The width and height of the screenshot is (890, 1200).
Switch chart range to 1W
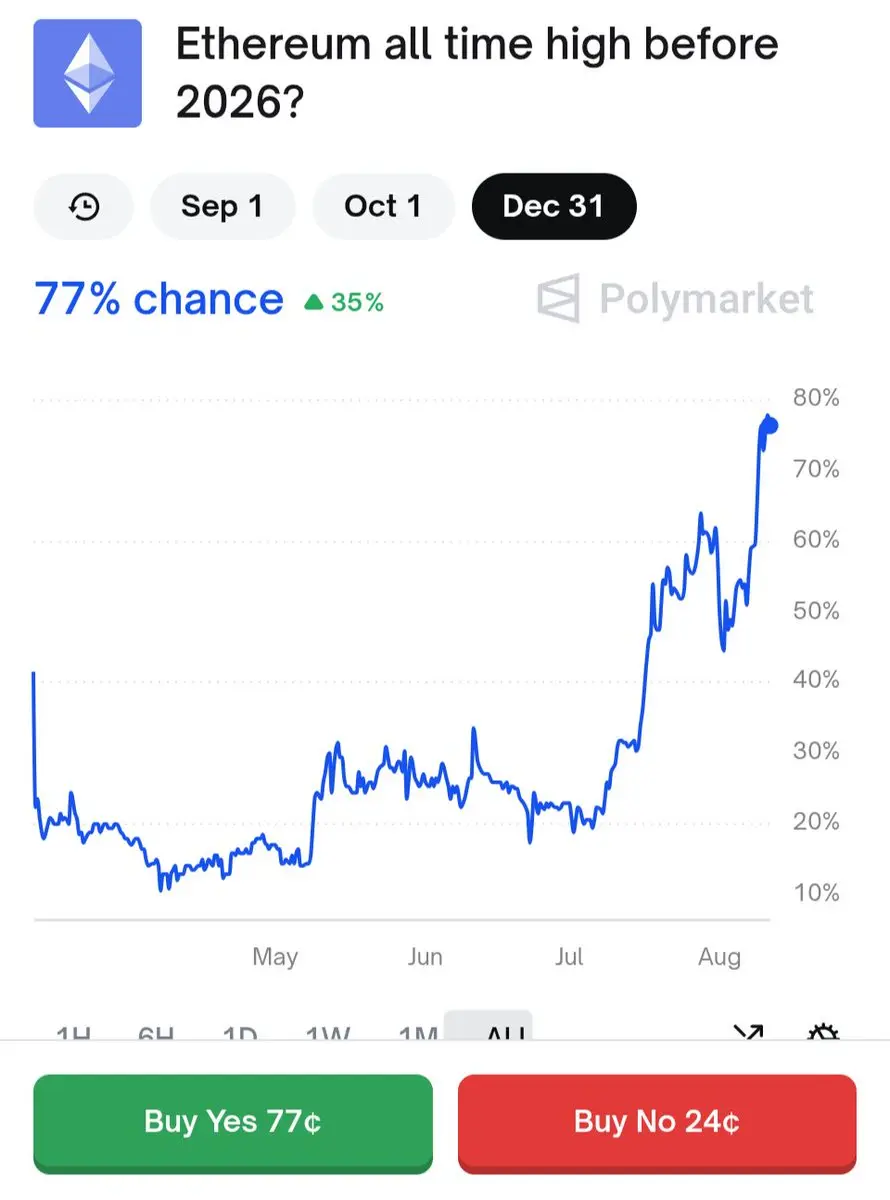pyautogui.click(x=328, y=1032)
